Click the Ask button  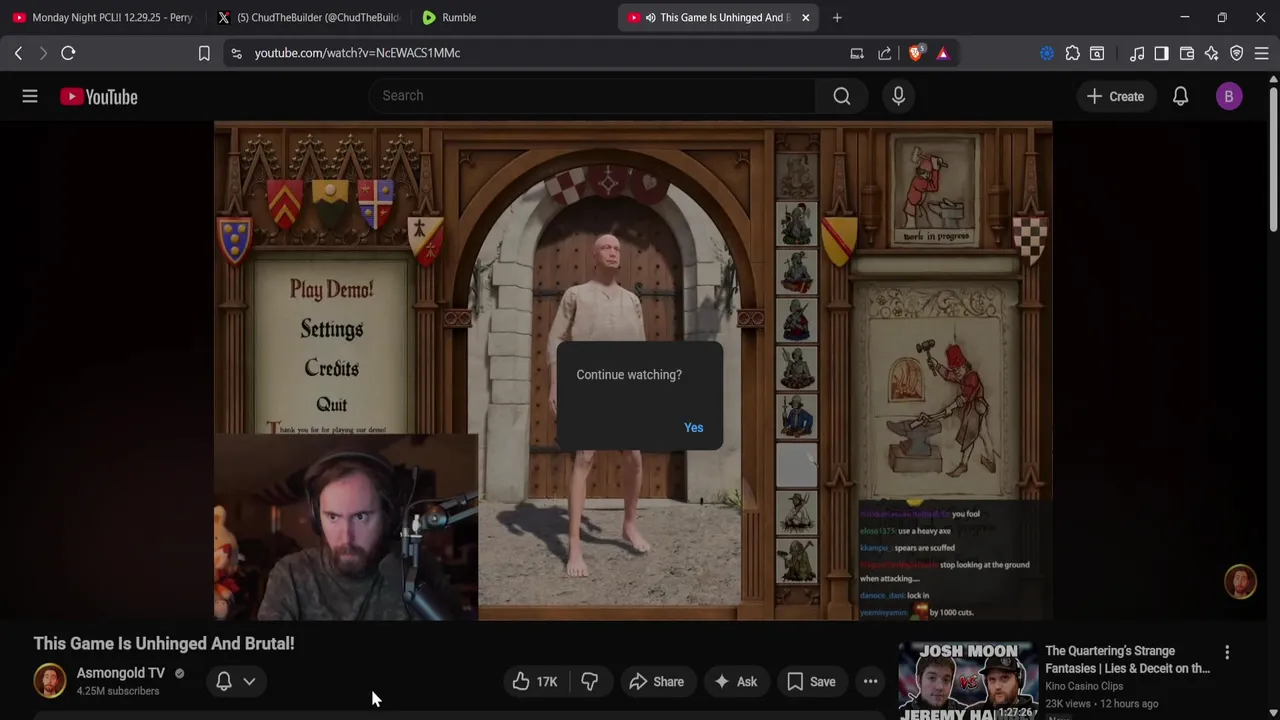point(735,682)
